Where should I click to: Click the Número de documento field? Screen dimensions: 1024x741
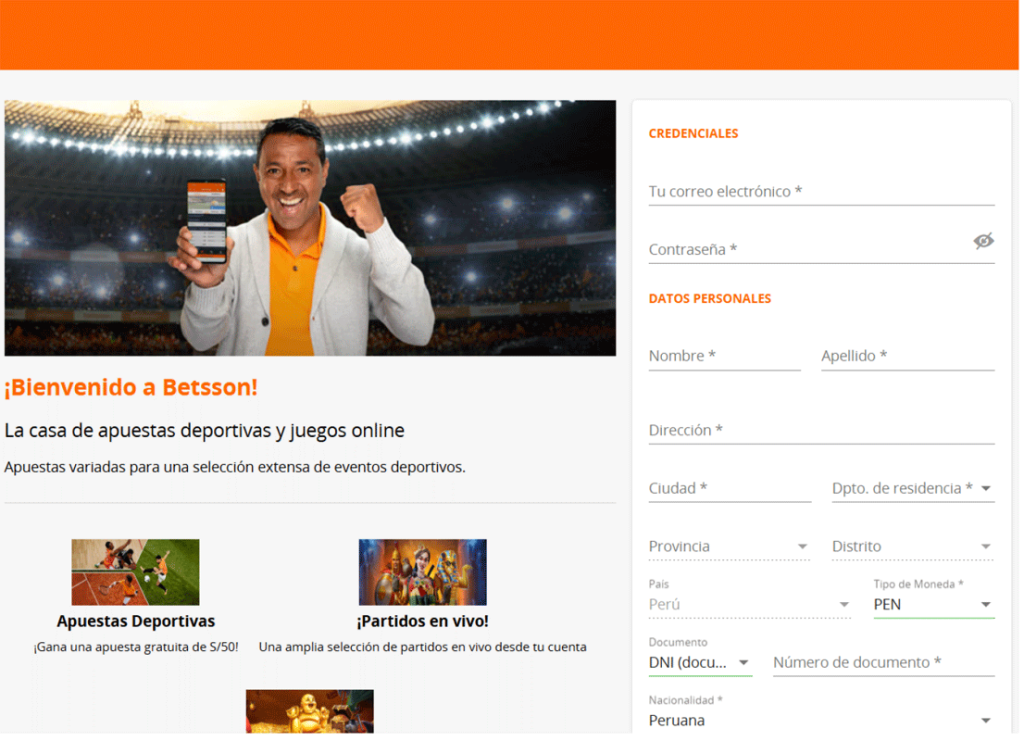click(x=883, y=662)
